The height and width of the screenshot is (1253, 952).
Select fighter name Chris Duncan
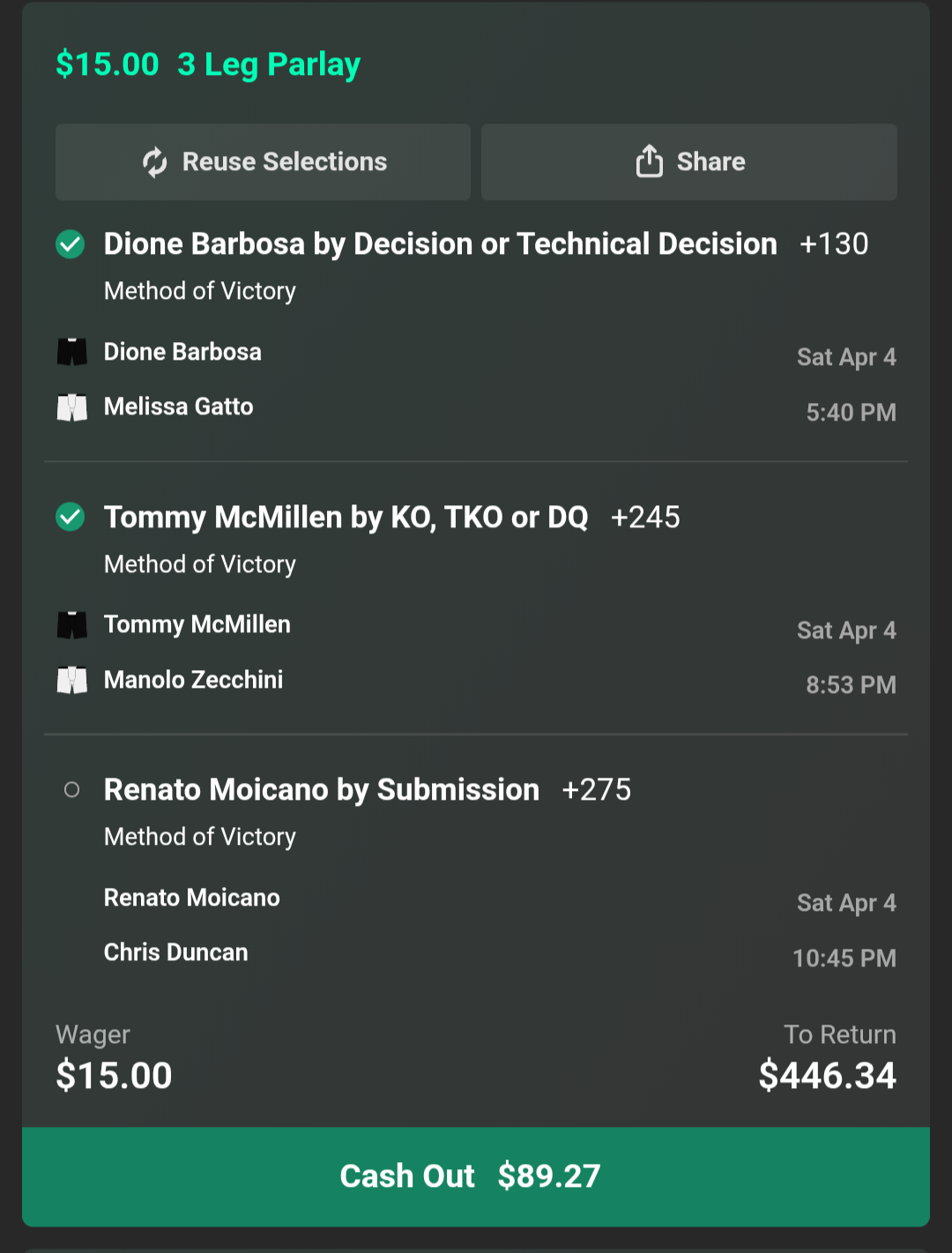176,952
